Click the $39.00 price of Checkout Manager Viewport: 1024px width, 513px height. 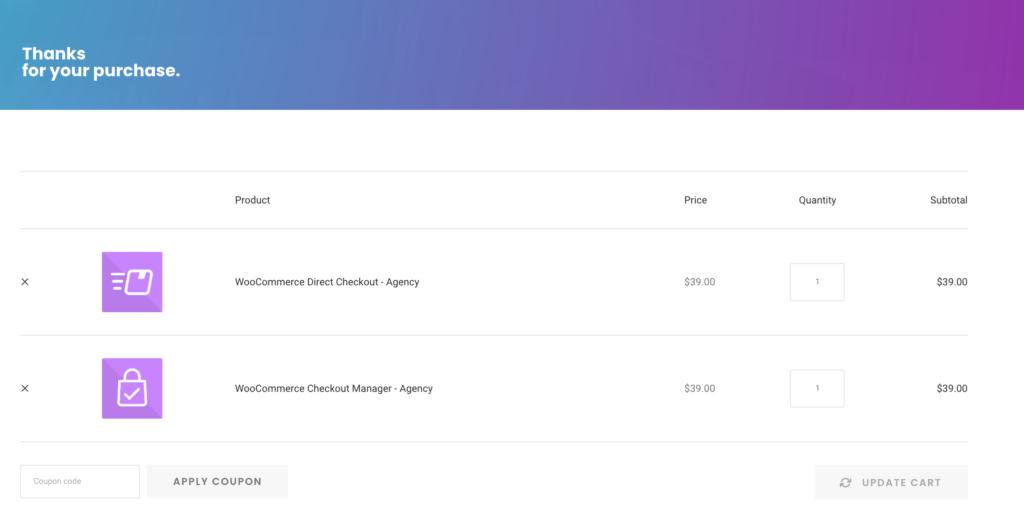pyautogui.click(x=699, y=388)
